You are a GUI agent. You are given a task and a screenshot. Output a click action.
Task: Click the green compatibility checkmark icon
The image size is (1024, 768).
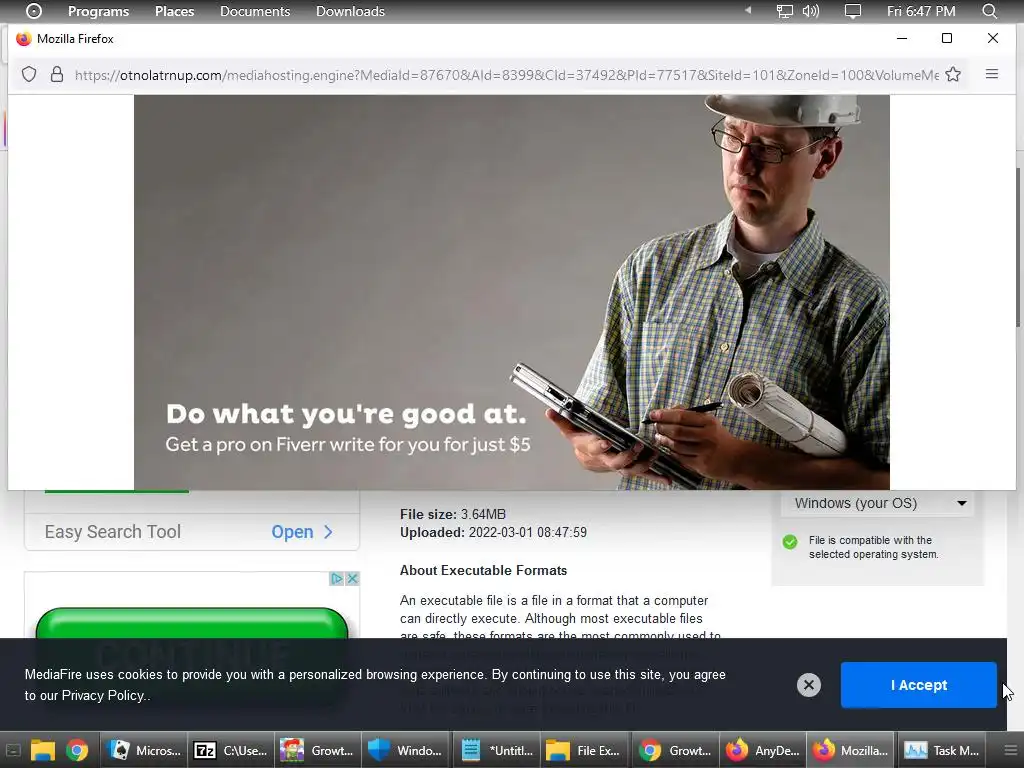point(790,542)
